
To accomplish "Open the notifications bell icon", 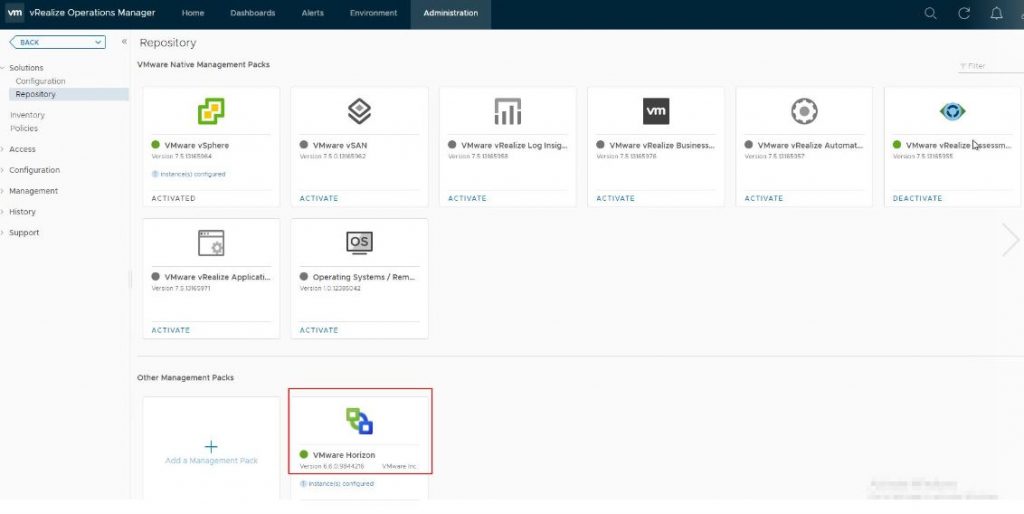I will click(x=997, y=13).
